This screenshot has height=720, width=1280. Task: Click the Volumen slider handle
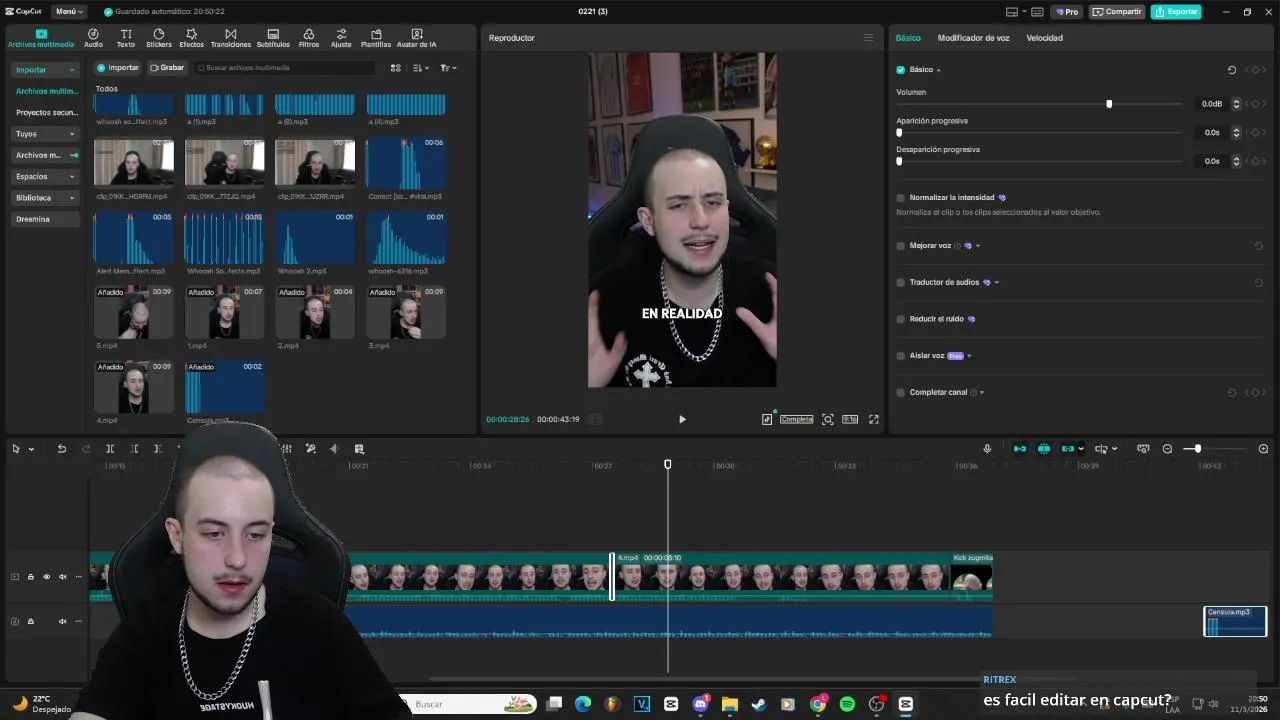pyautogui.click(x=1109, y=104)
